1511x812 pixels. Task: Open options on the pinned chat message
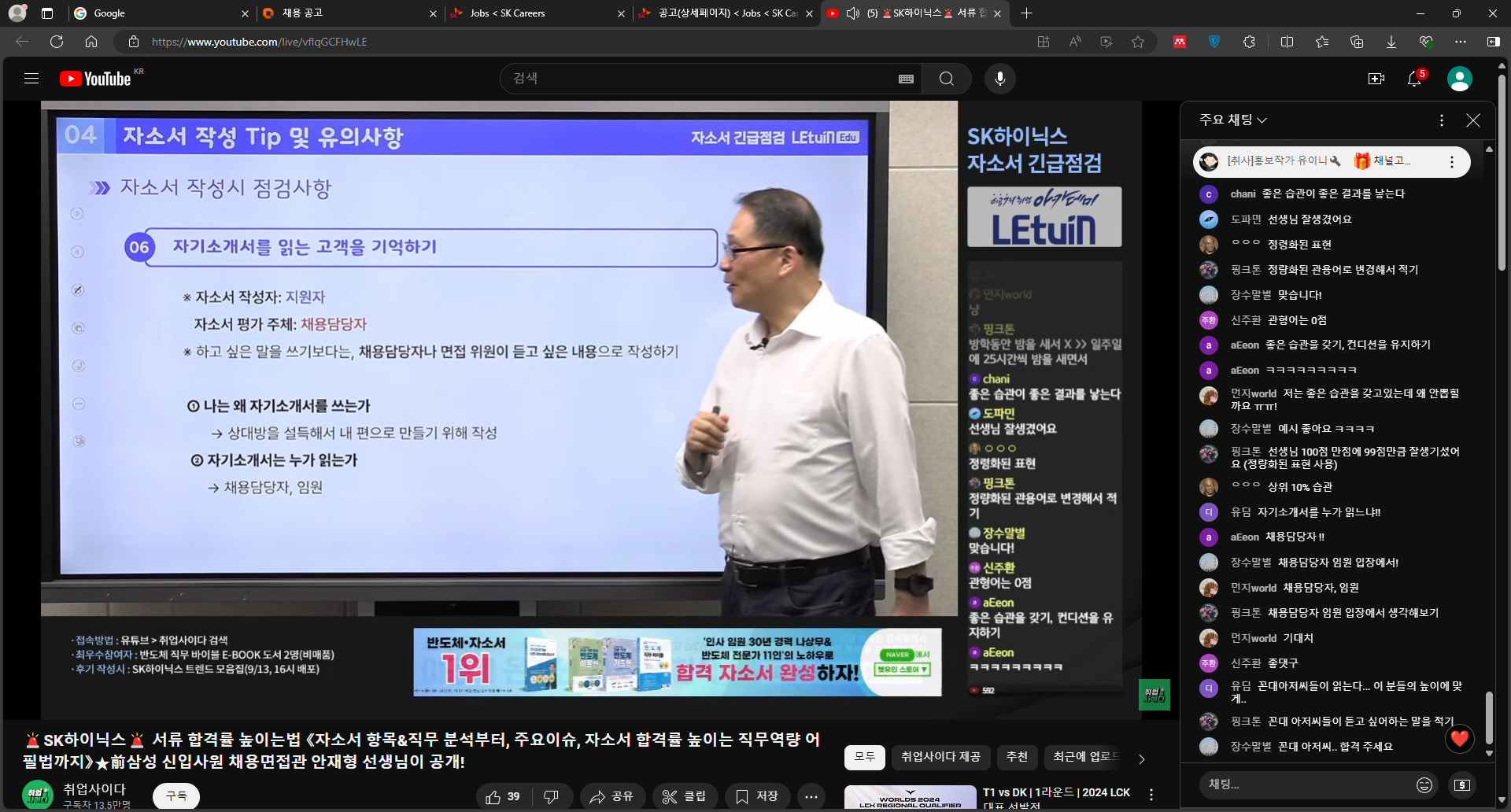(x=1452, y=161)
